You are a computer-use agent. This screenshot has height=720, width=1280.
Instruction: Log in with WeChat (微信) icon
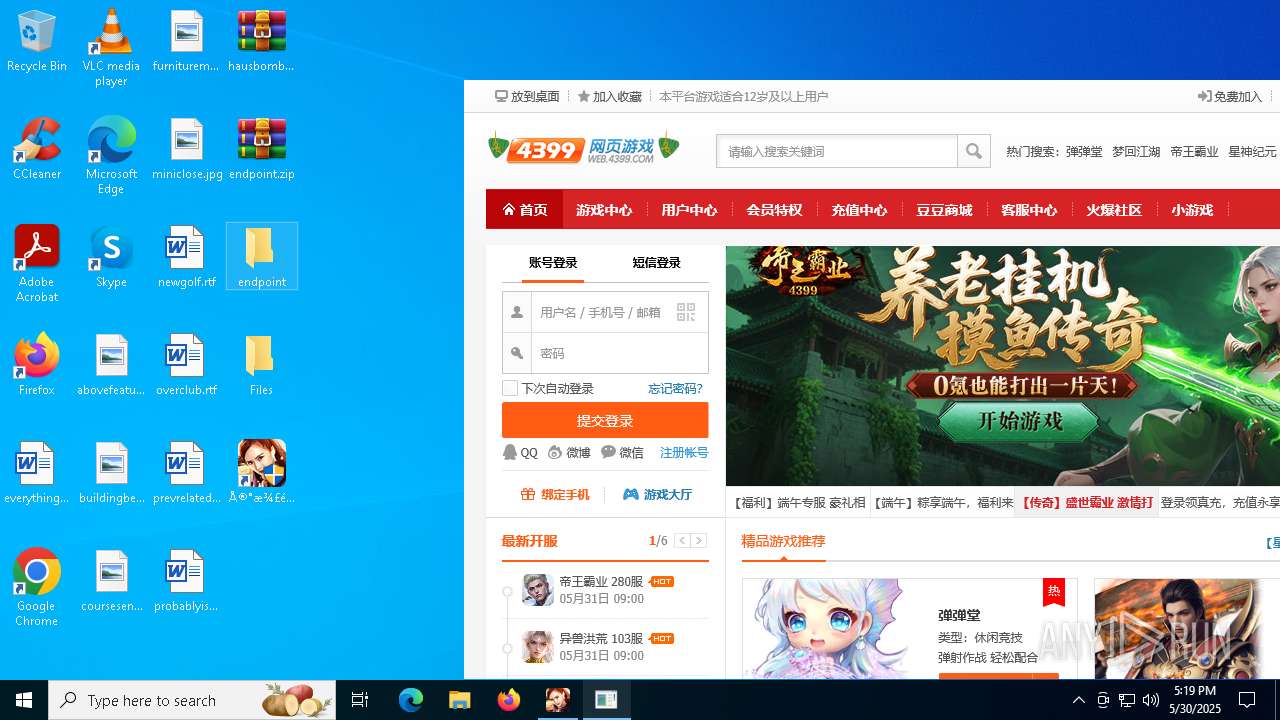click(x=622, y=452)
